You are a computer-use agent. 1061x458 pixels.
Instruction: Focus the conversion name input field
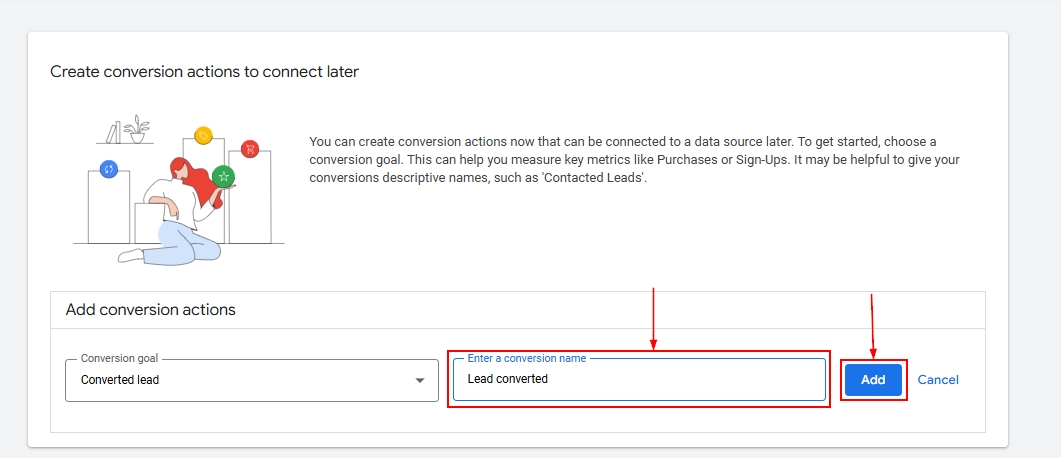point(680,380)
